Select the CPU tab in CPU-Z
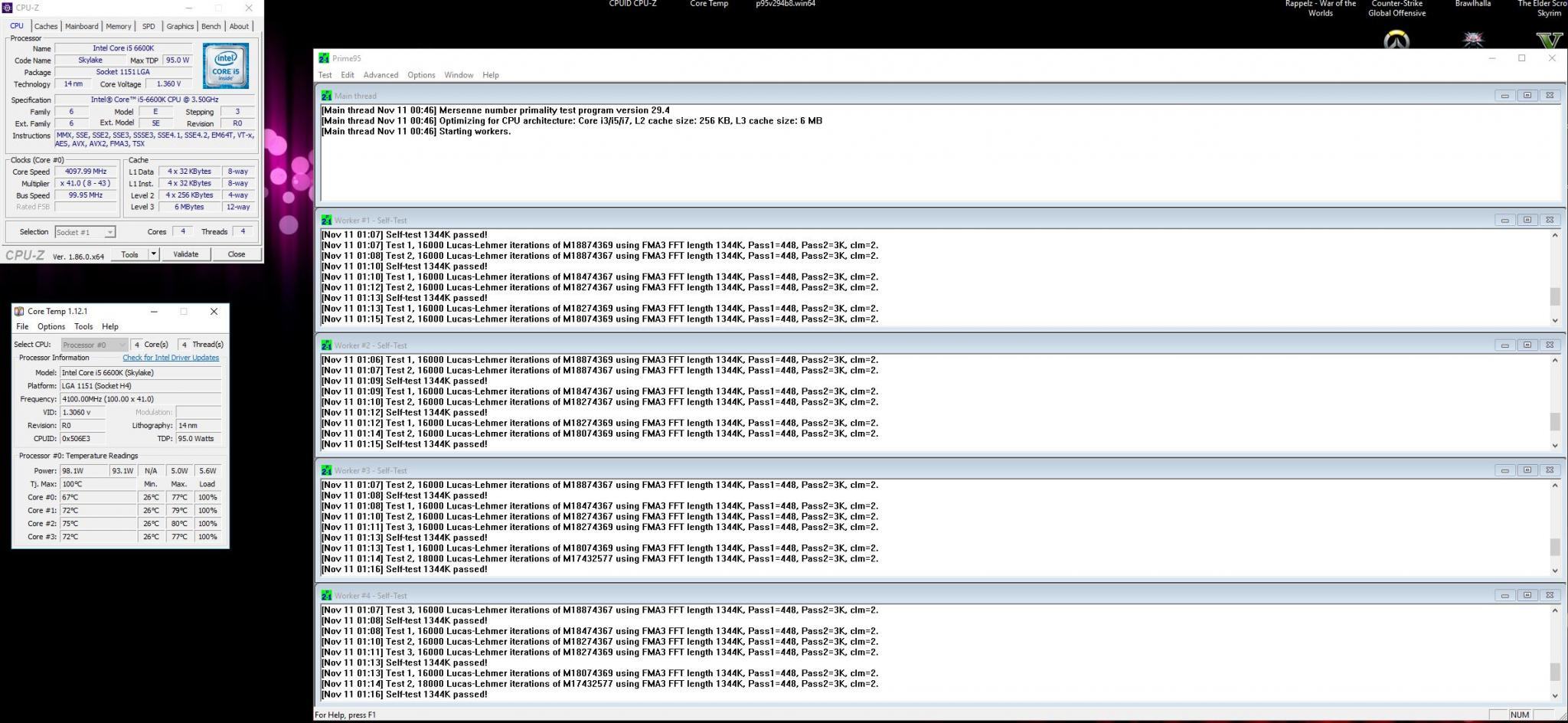The width and height of the screenshot is (1568, 723). point(16,25)
